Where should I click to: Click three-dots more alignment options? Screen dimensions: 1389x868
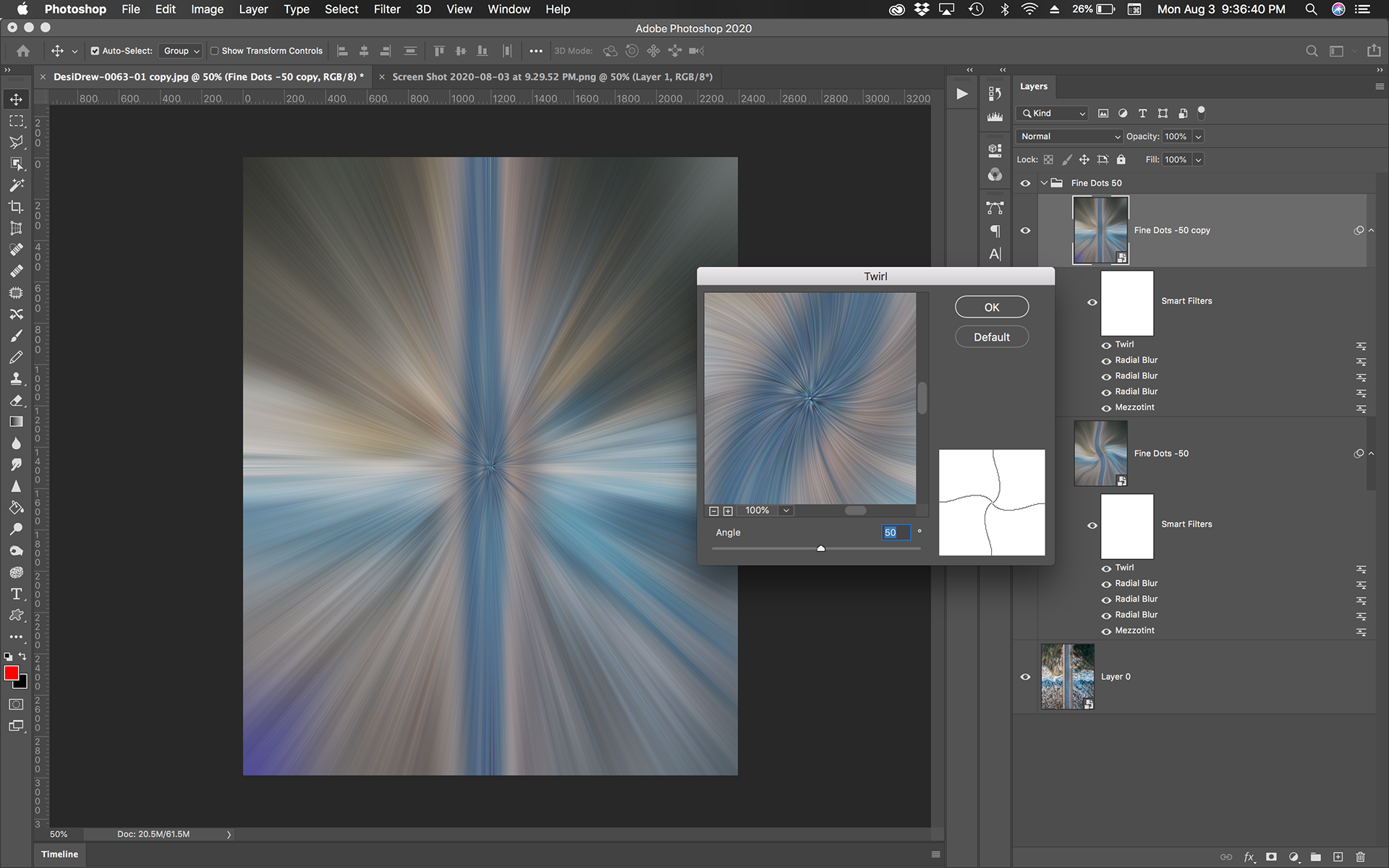coord(536,51)
